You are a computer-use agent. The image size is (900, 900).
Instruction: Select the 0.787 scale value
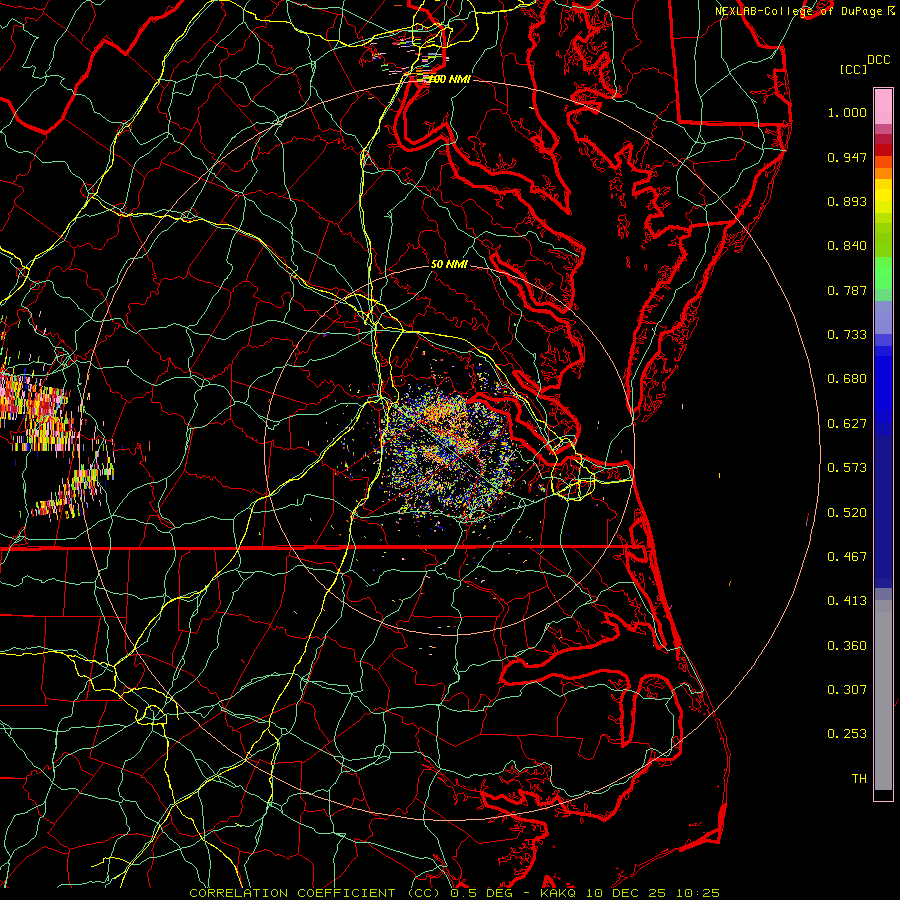pyautogui.click(x=847, y=290)
